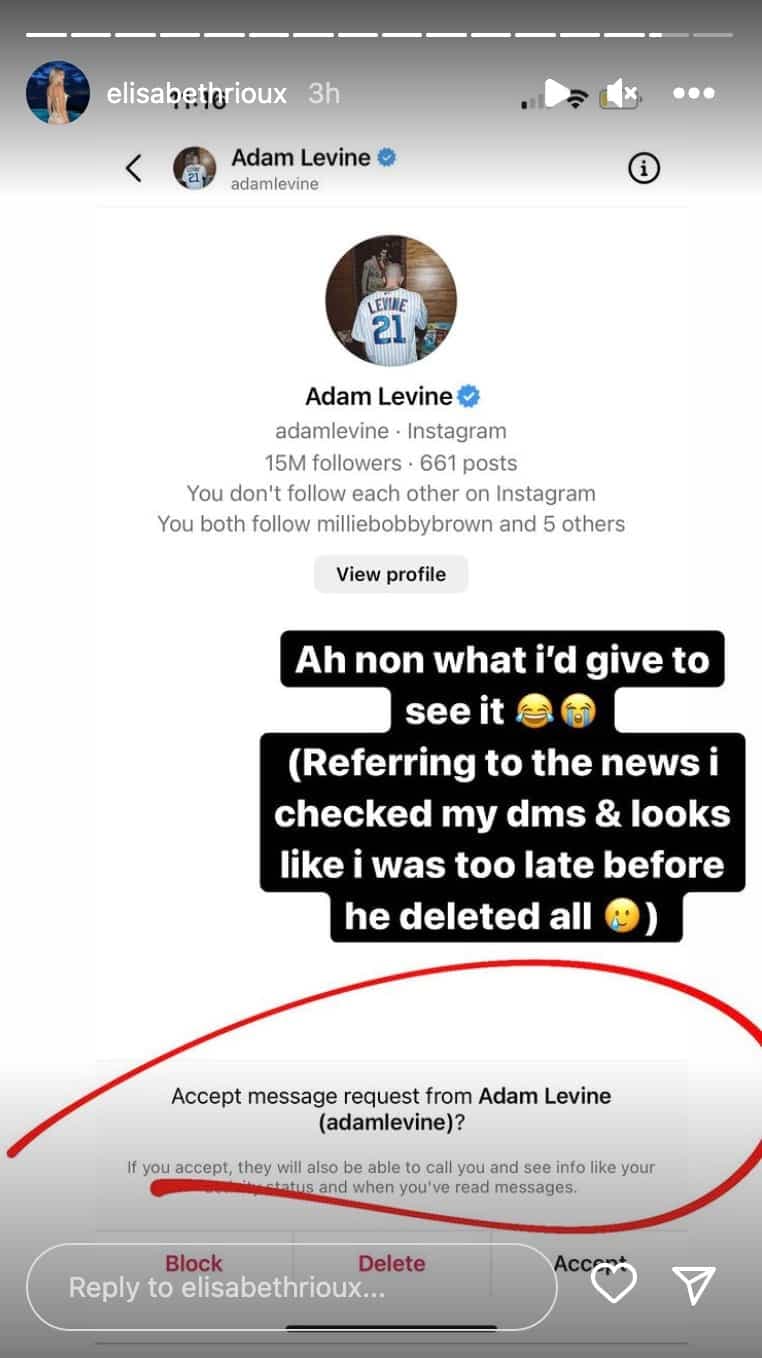This screenshot has height=1358, width=762.
Task: Jump to the first story progress segment
Action: (x=46, y=35)
